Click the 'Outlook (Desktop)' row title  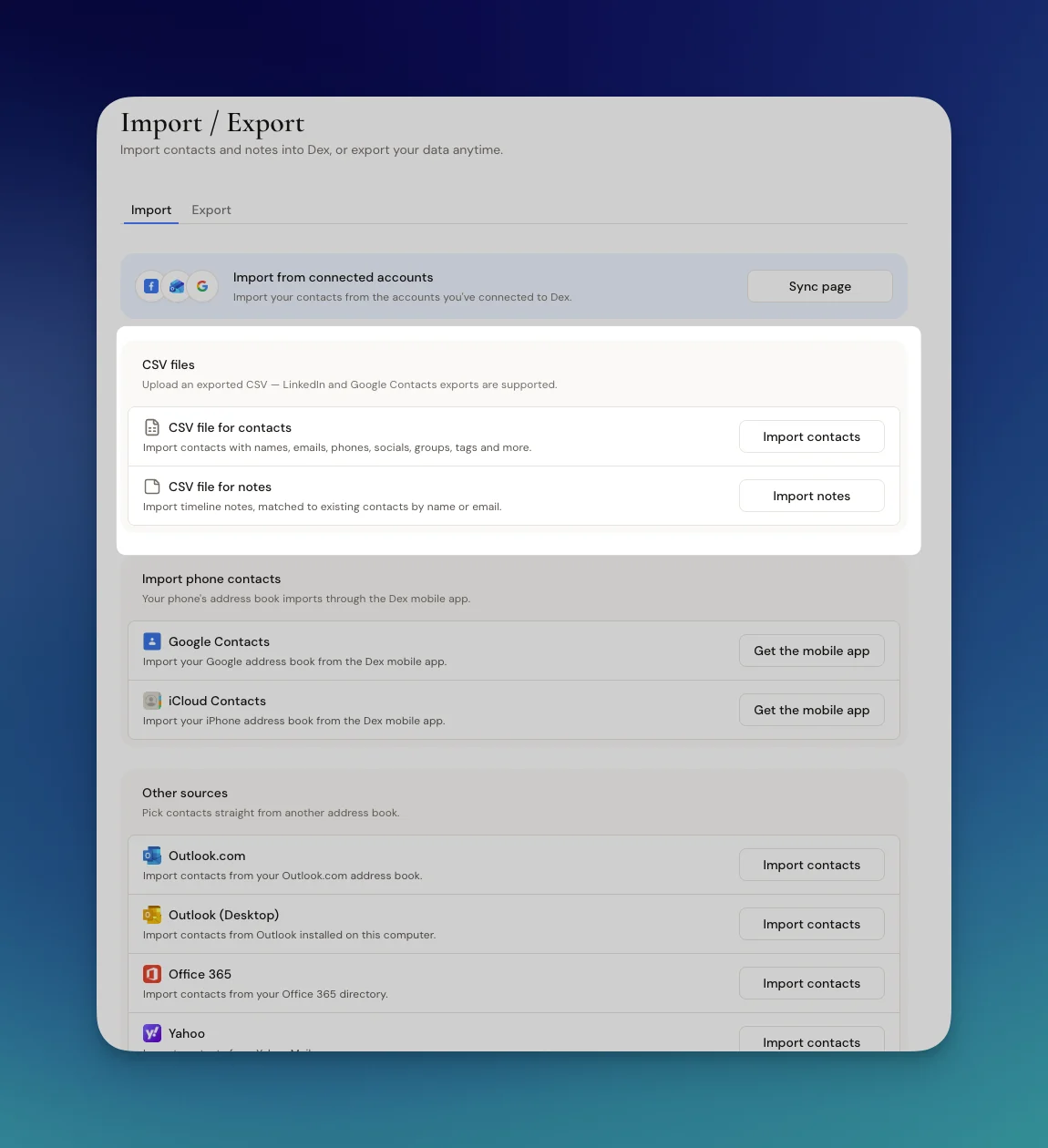223,915
